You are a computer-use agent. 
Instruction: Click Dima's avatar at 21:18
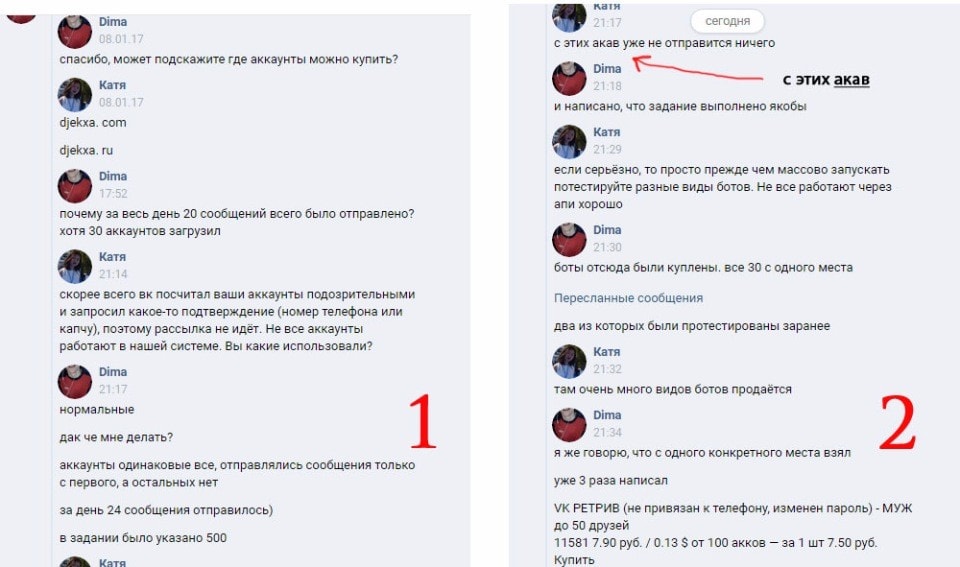pyautogui.click(x=569, y=78)
